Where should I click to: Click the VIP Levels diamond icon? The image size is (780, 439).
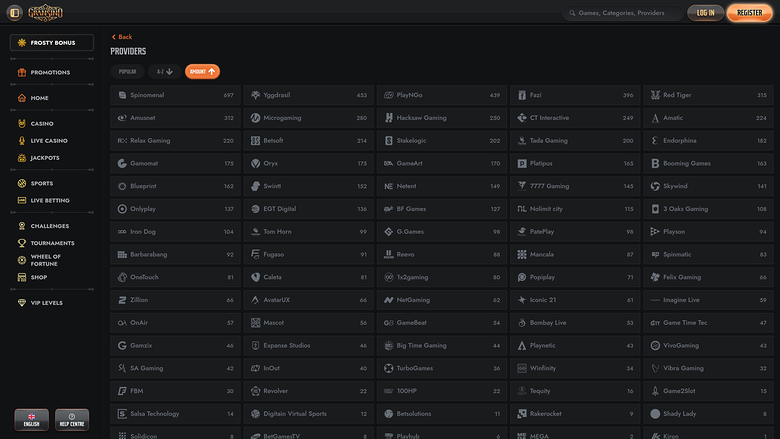(x=22, y=303)
